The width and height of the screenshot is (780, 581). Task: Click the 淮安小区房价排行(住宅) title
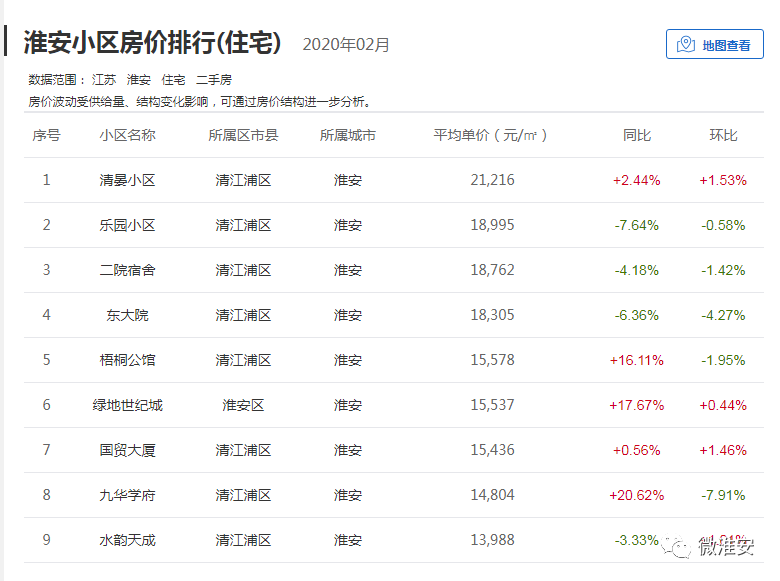click(x=153, y=42)
